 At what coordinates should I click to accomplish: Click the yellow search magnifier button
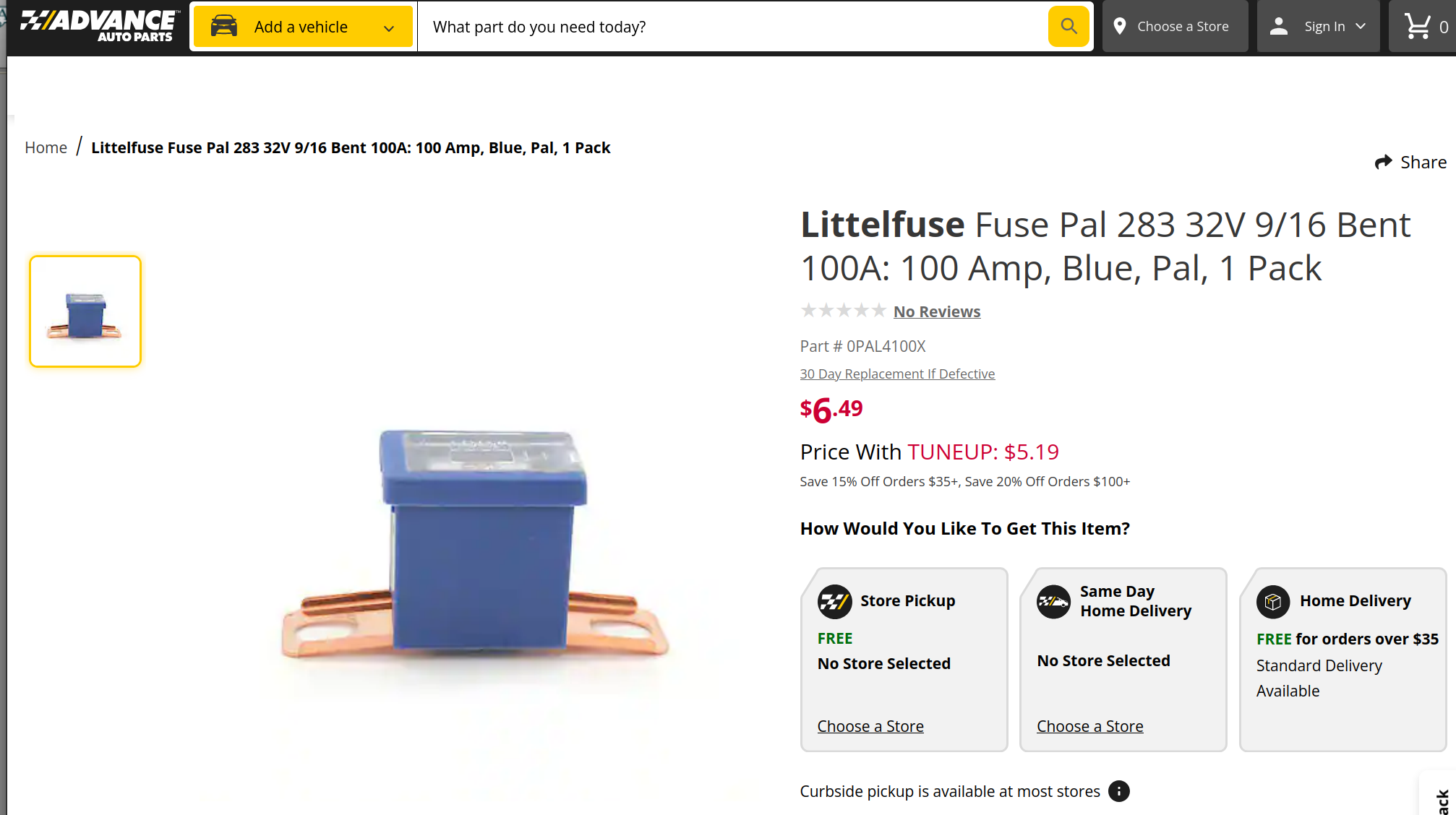(1069, 27)
